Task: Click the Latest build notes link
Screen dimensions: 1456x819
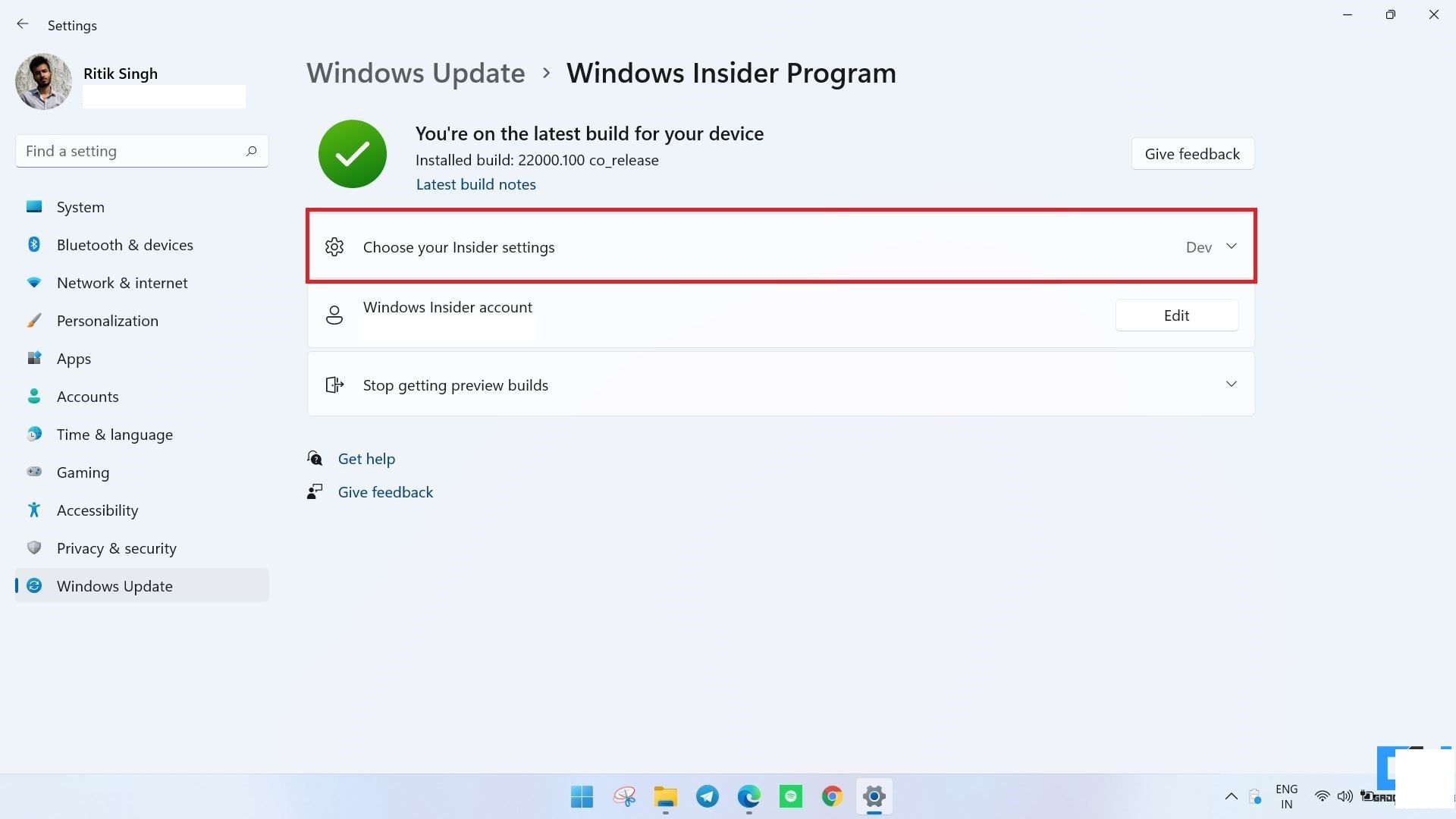Action: click(475, 183)
